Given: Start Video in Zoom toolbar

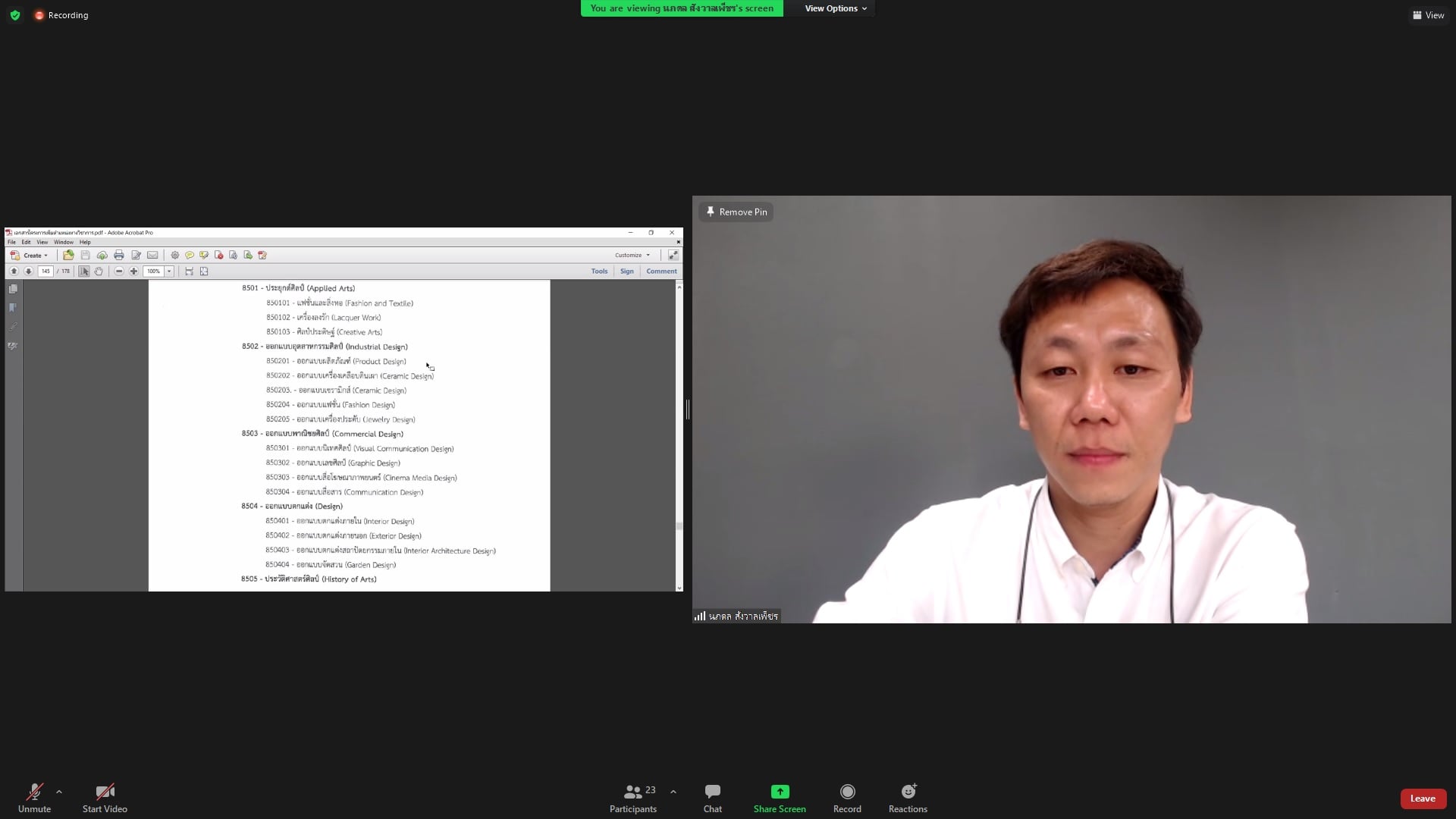Looking at the screenshot, I should (105, 798).
